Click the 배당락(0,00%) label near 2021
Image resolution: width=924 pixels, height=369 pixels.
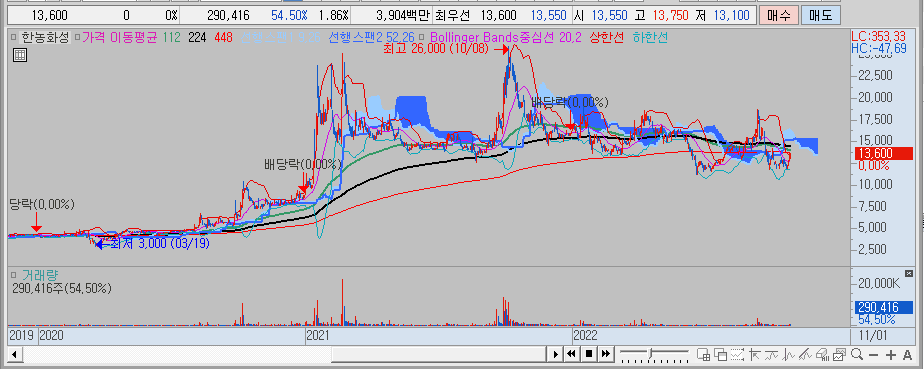coord(303,164)
